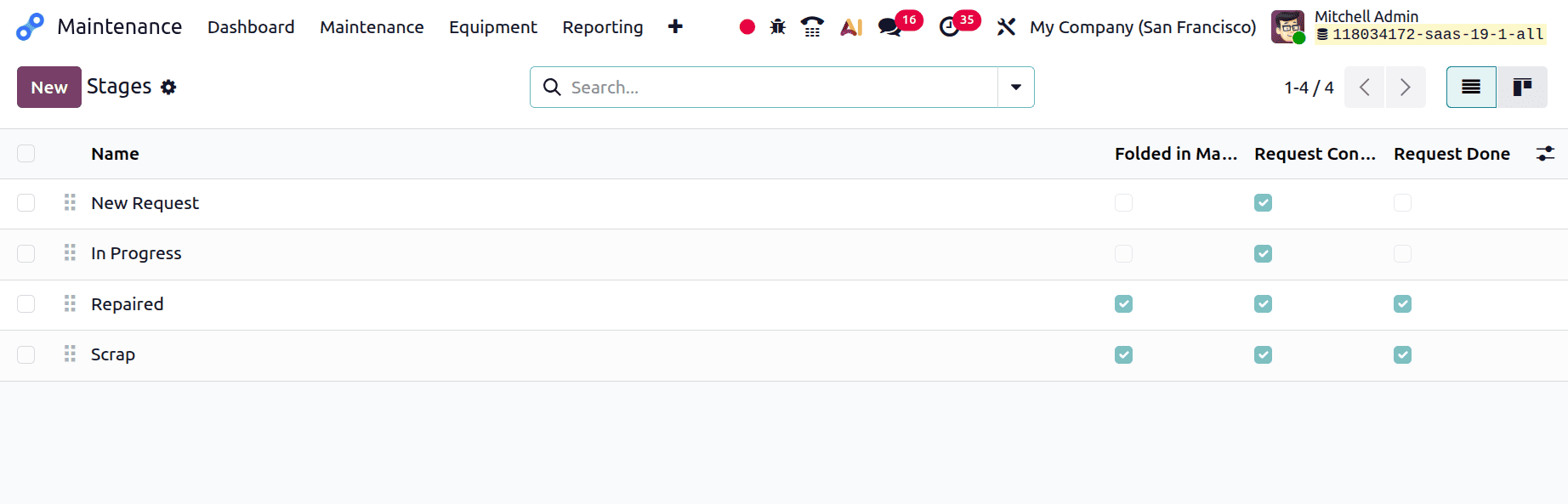Click the 1-4 / 4 pager counter
1568x504 pixels.
[1309, 88]
